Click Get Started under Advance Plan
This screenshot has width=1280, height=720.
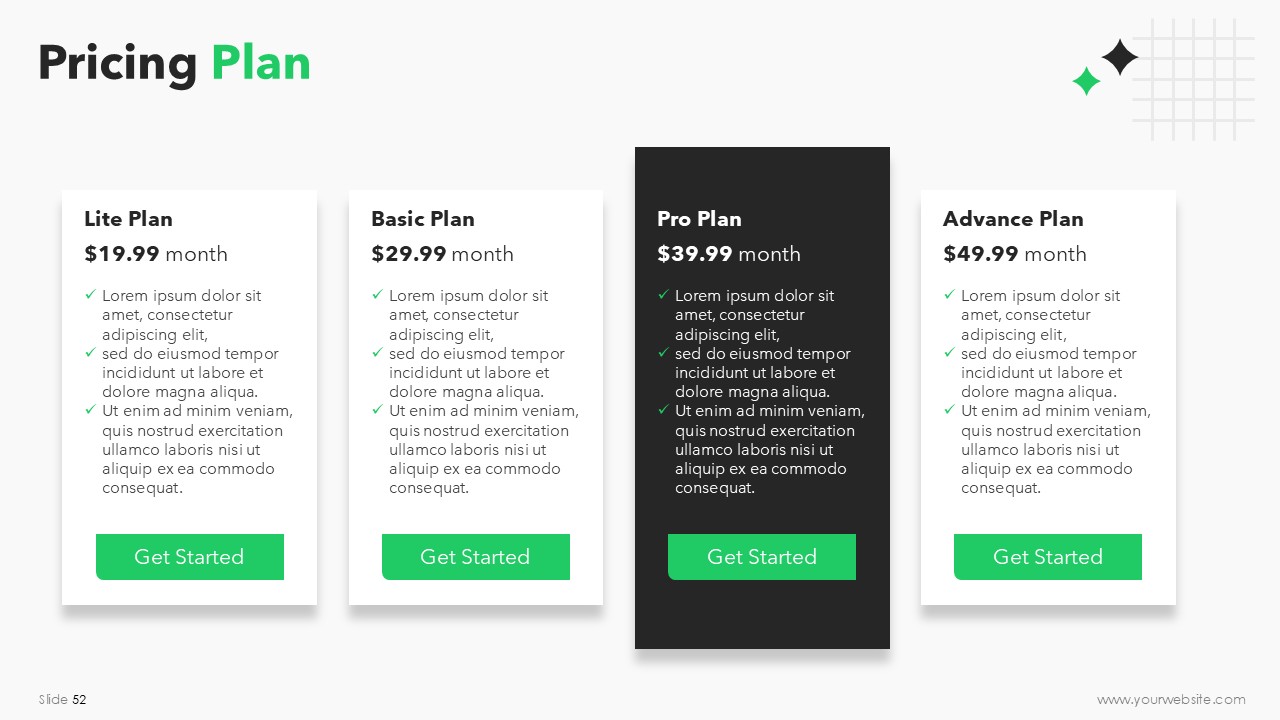click(x=1048, y=557)
